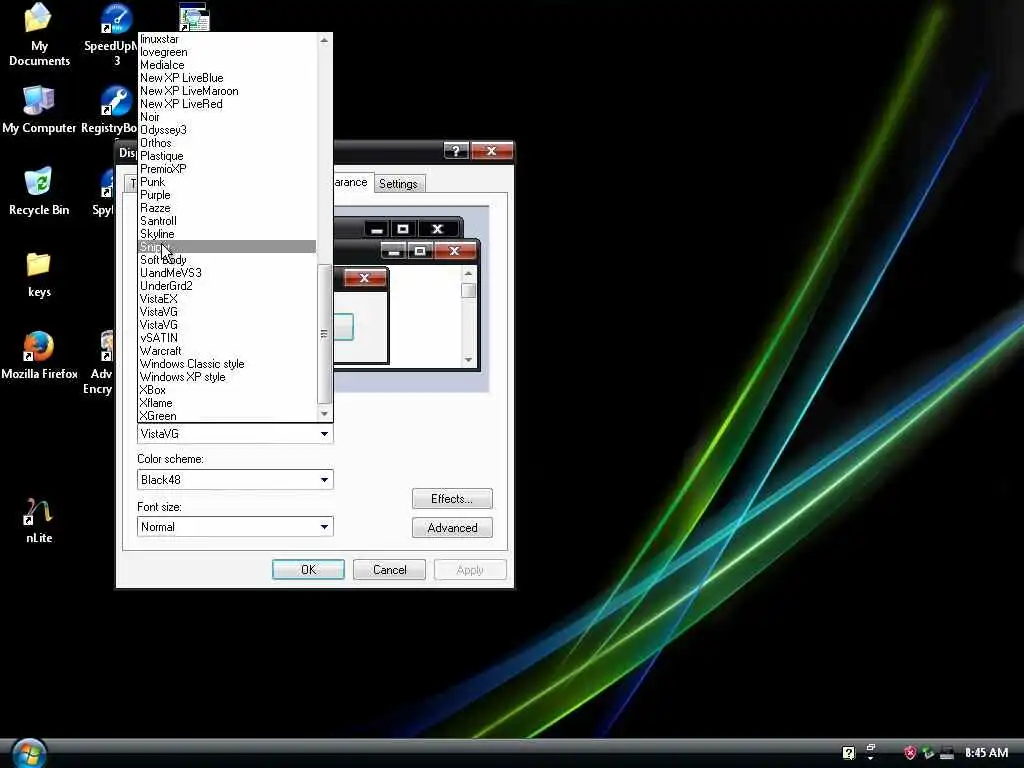Choose the Xflame style
The height and width of the screenshot is (768, 1024).
coord(227,404)
